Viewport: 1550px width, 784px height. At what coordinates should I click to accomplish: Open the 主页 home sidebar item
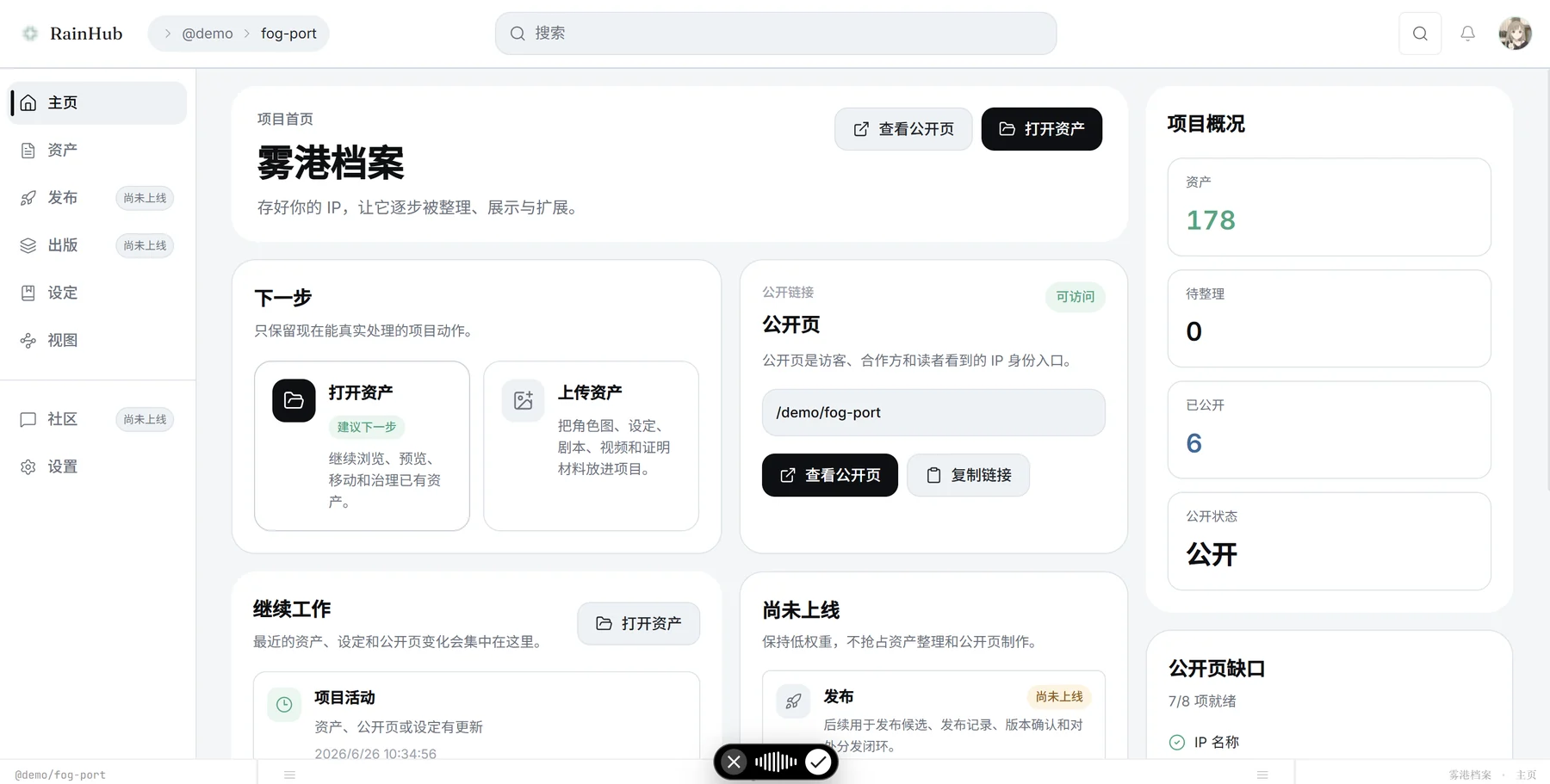click(97, 103)
